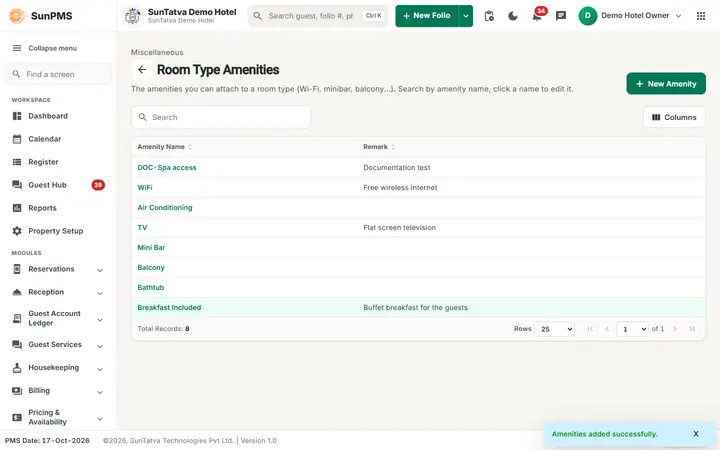Click the global guest search box
Screen dimensions: 720x450
(x=318, y=16)
